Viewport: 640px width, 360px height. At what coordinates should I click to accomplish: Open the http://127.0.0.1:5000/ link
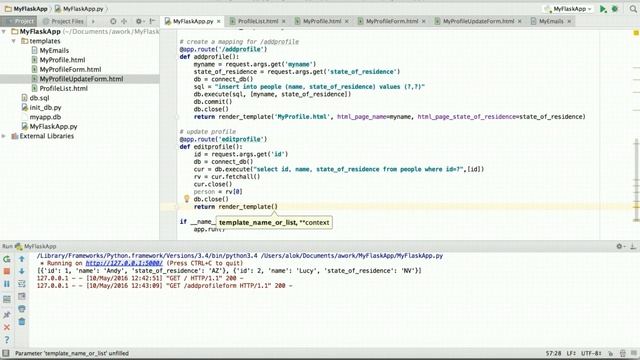point(124,263)
